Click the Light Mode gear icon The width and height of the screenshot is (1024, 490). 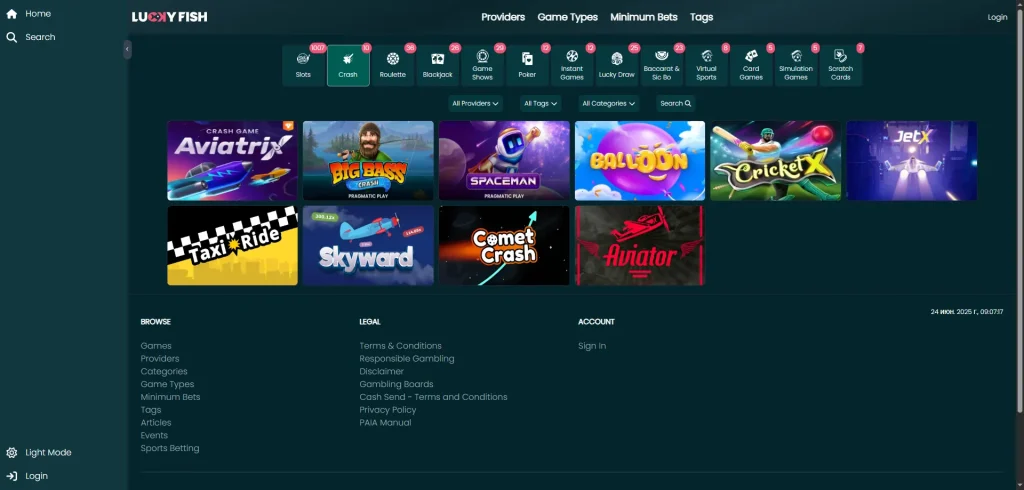coord(11,453)
